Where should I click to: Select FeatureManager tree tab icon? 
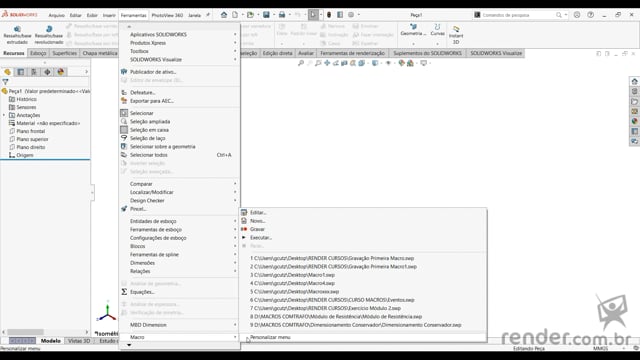tap(7, 72)
